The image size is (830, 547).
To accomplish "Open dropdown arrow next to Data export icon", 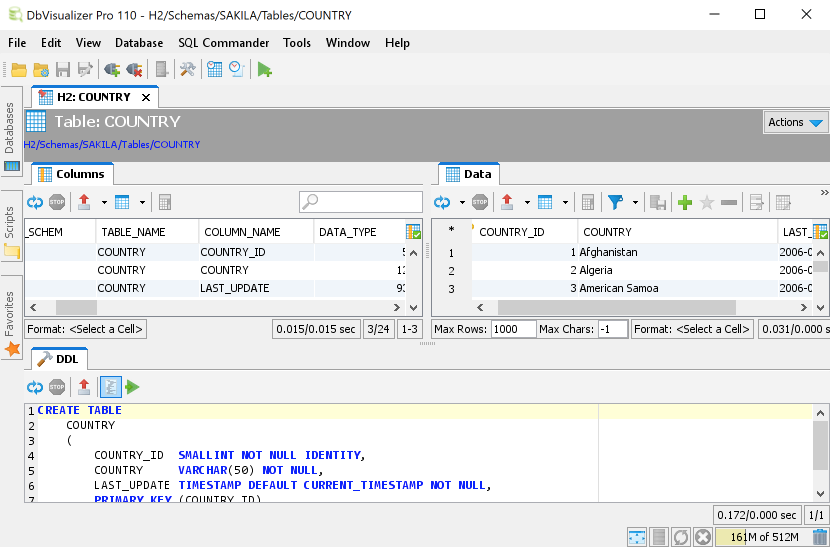I will coord(527,202).
